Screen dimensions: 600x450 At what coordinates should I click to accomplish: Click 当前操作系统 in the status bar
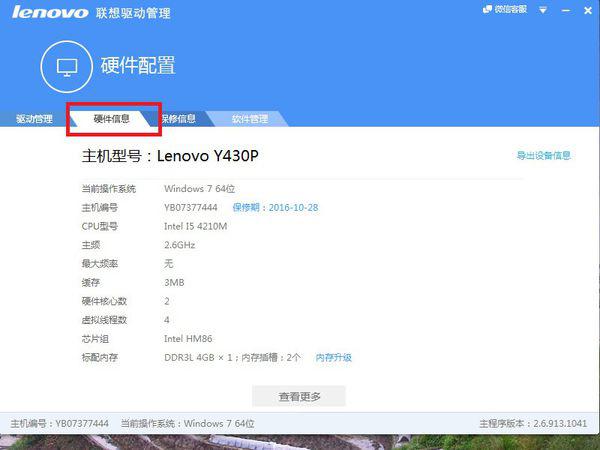click(188, 424)
